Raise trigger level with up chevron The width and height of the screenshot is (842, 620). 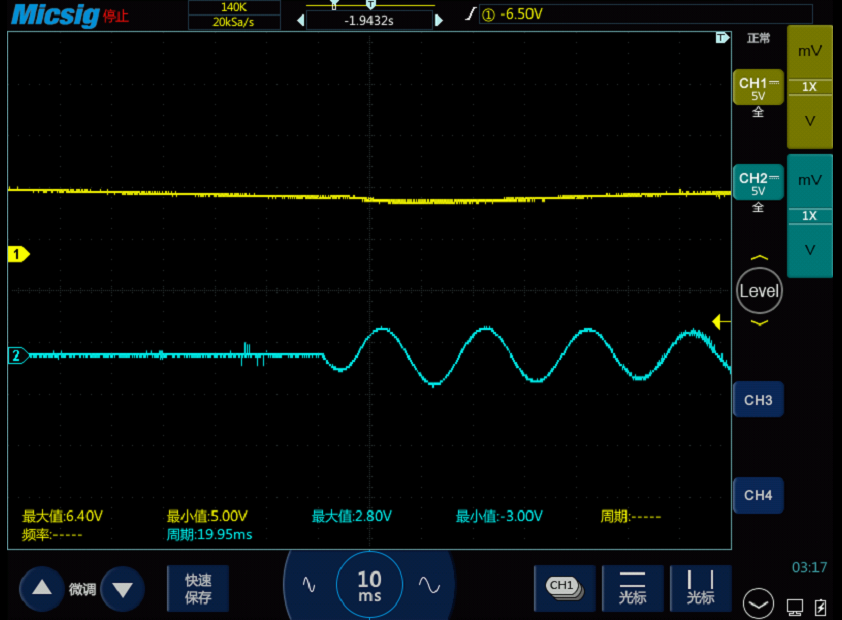pos(759,258)
